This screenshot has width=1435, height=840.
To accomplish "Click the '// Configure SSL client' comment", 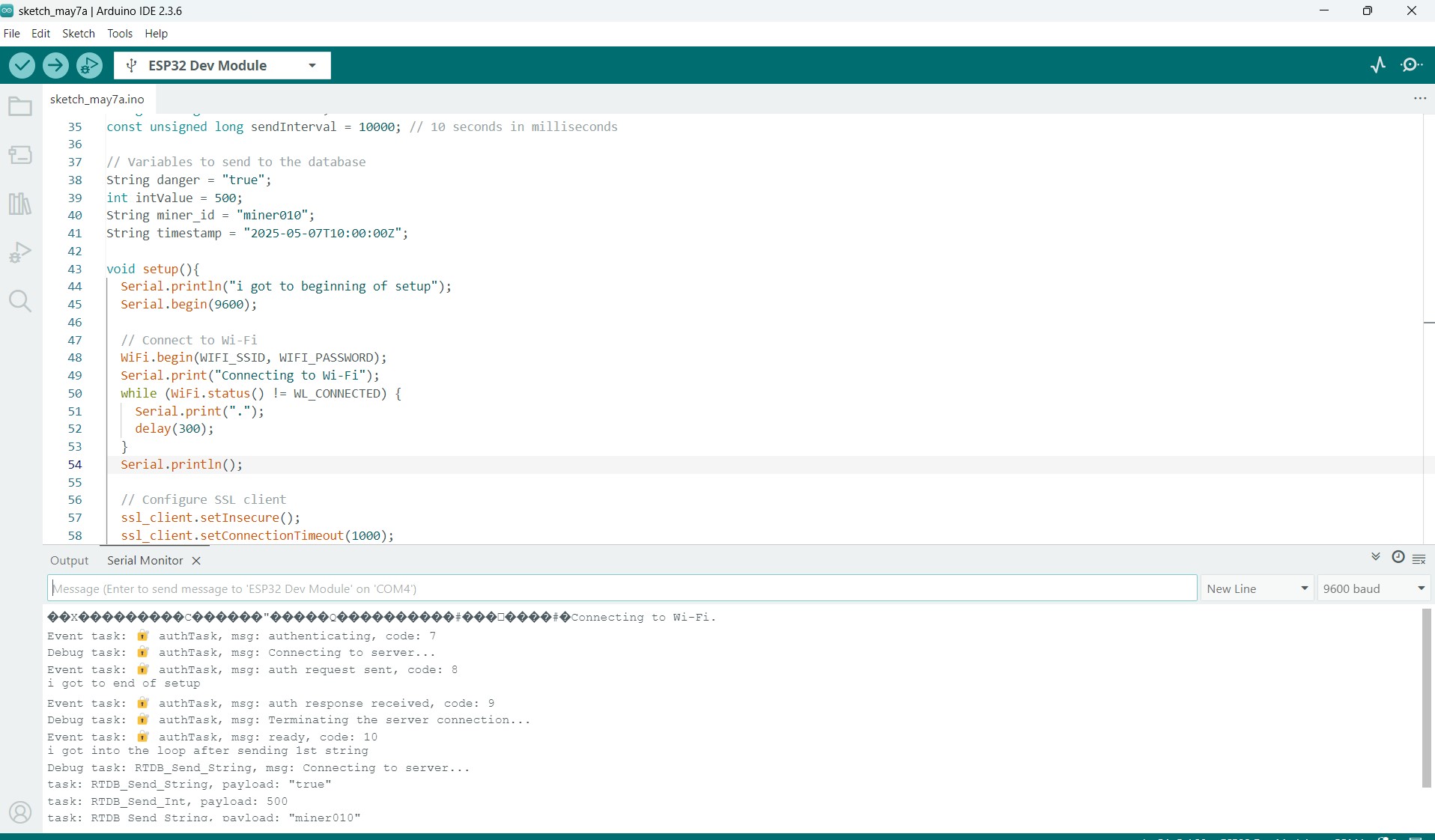I will pos(204,500).
